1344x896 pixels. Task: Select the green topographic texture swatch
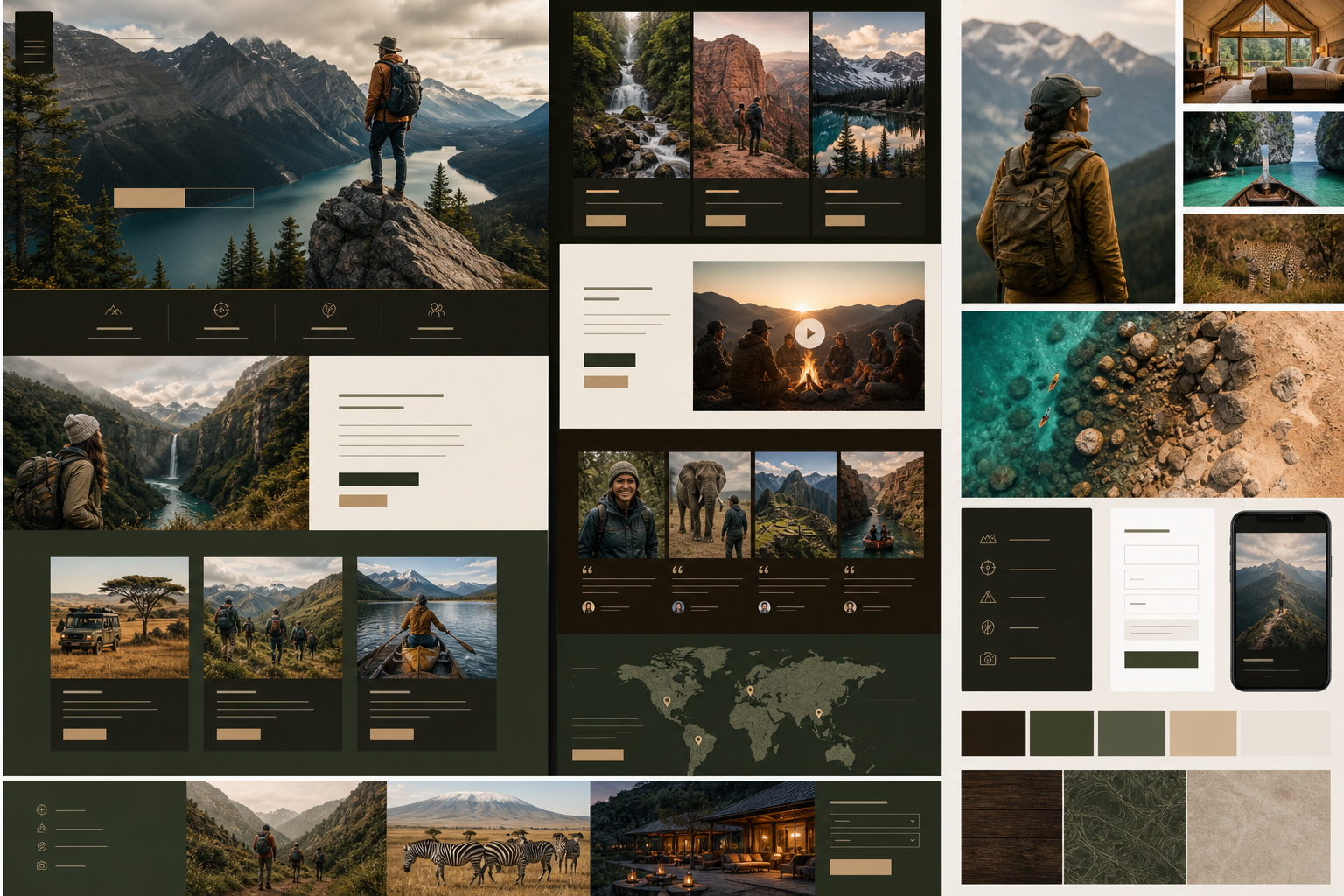click(x=1125, y=827)
